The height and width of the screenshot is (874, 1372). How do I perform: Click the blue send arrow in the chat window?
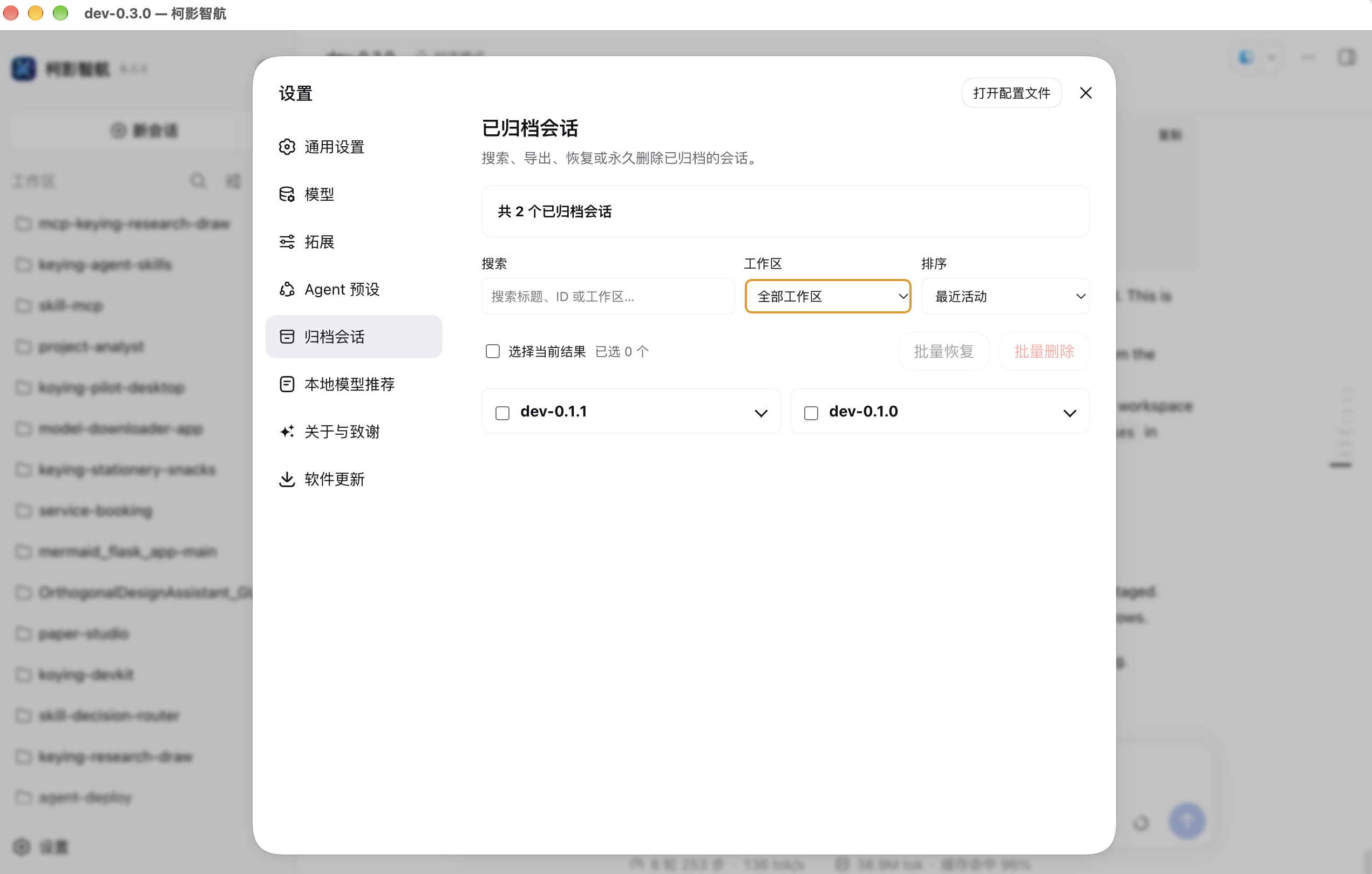click(x=1187, y=821)
